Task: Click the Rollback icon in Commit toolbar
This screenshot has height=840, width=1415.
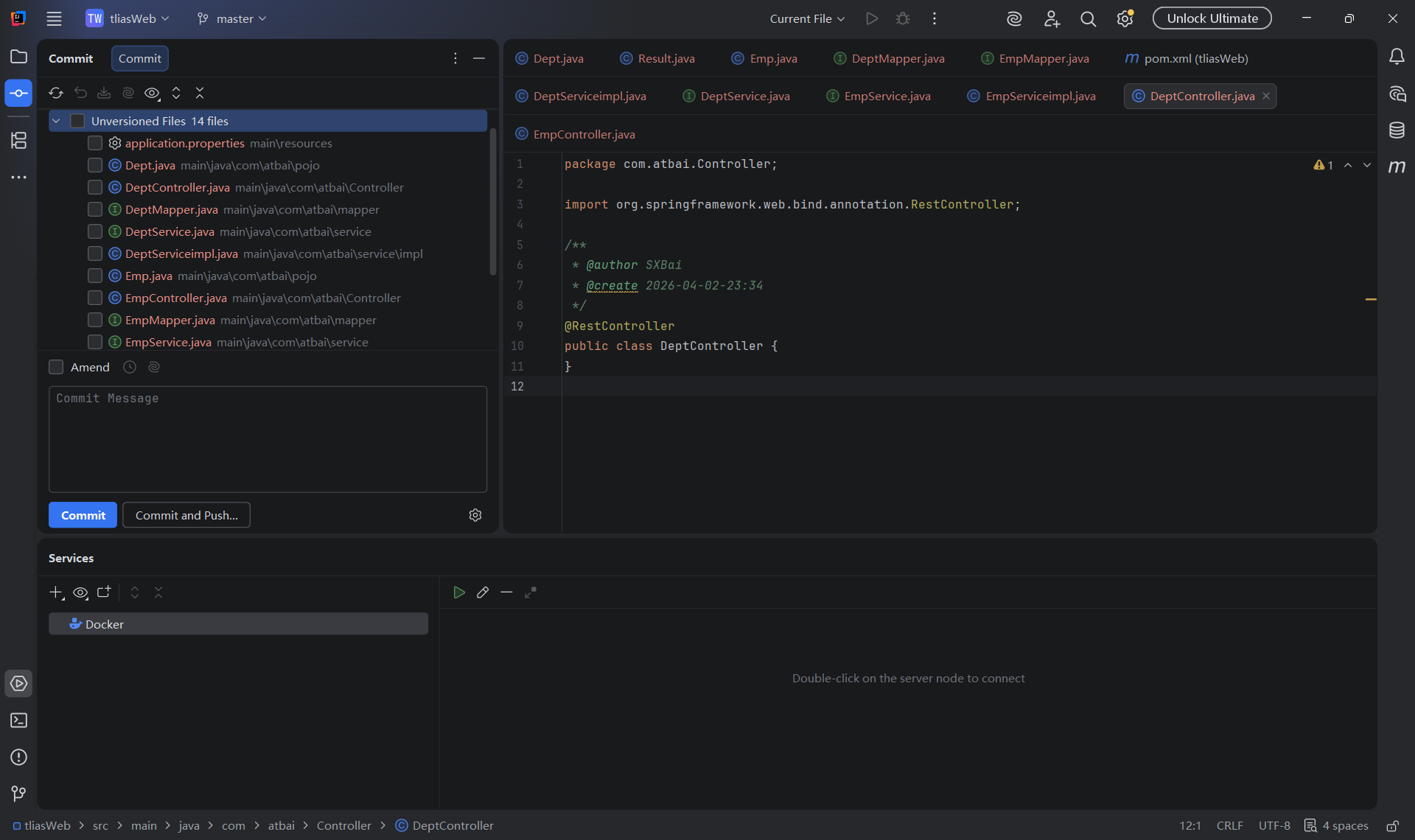Action: 80,93
